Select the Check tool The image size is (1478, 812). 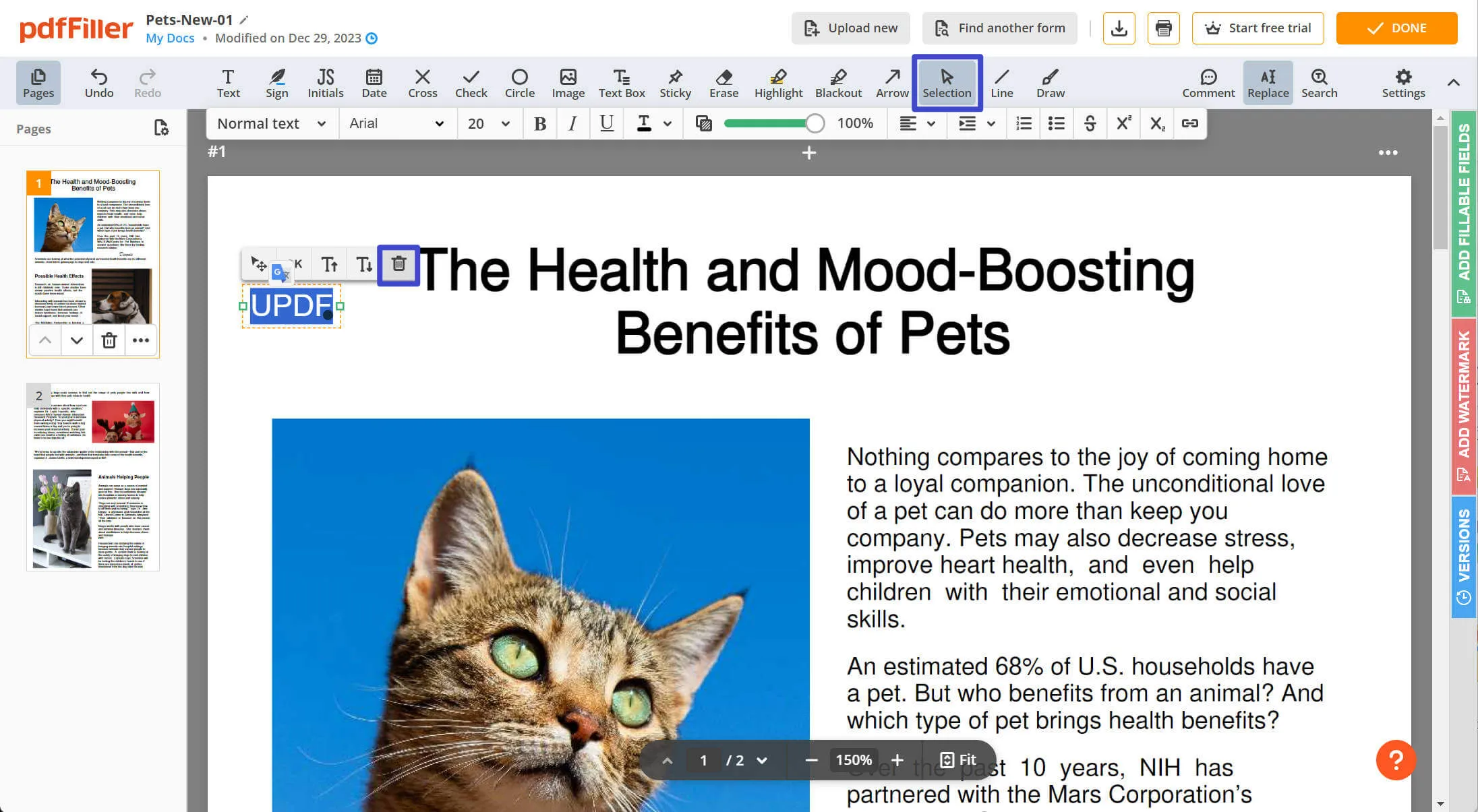470,82
